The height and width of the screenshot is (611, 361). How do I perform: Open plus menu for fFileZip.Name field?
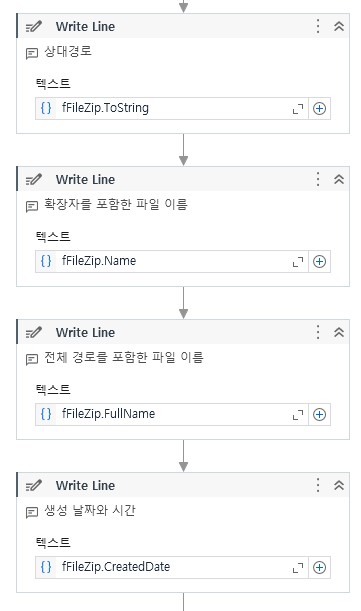(319, 261)
